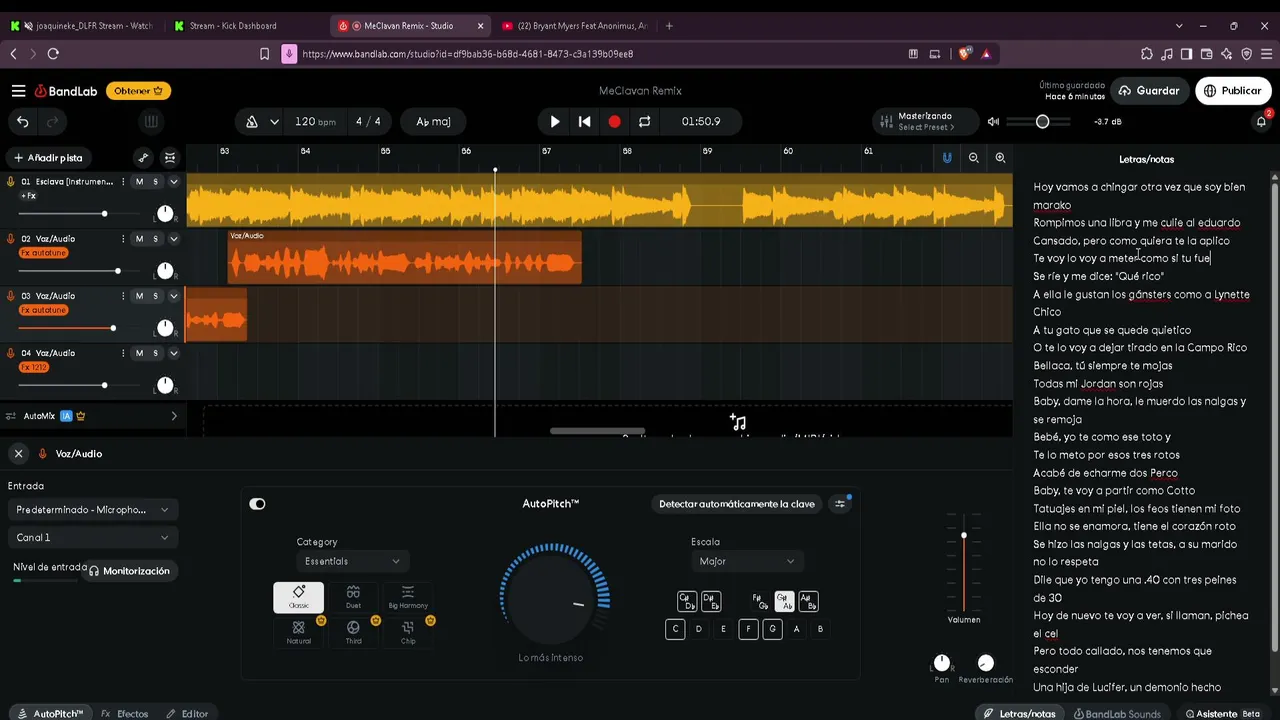
Task: Mute track 01 Esclava
Action: (139, 182)
